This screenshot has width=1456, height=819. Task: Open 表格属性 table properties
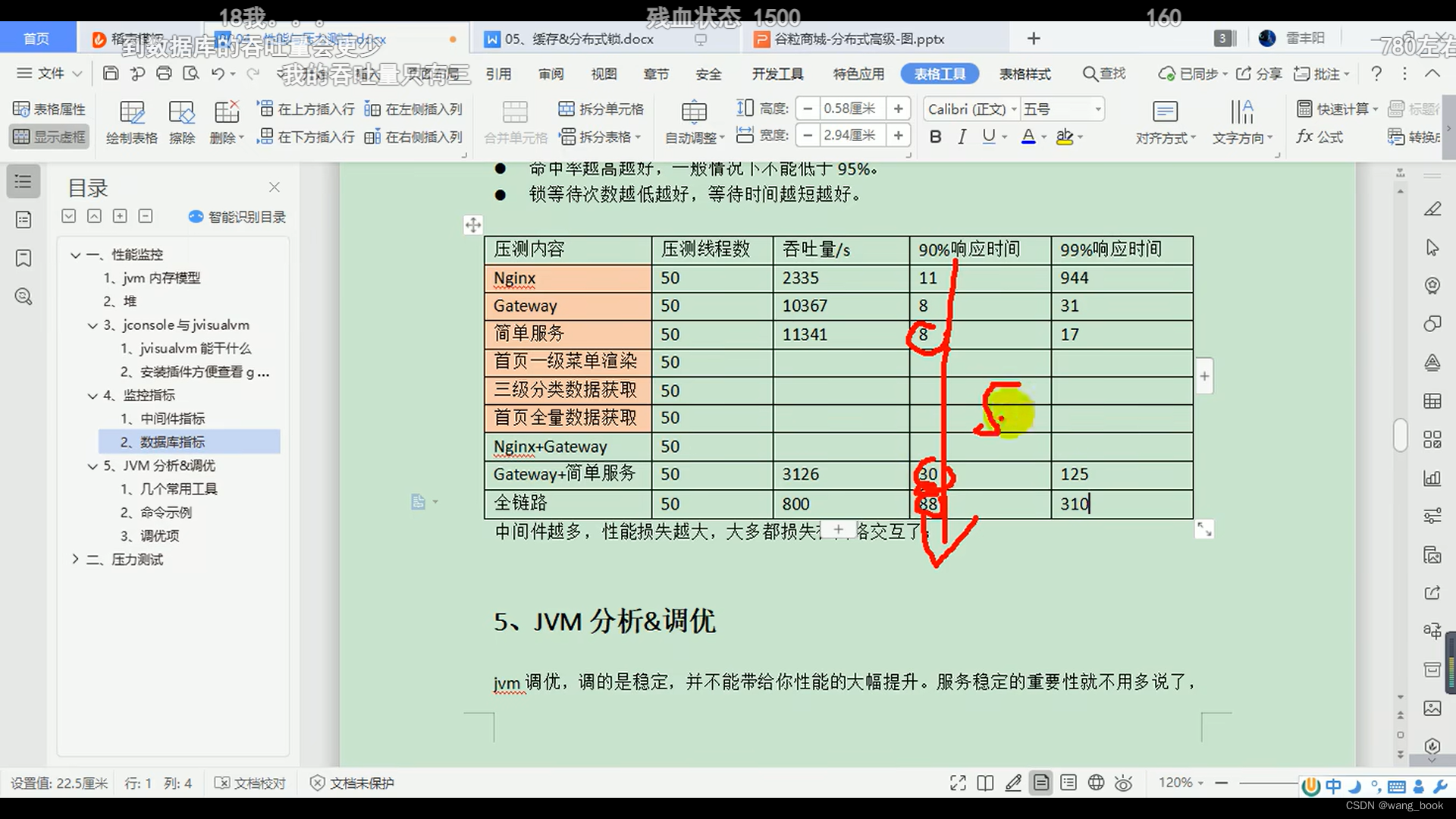(x=50, y=109)
